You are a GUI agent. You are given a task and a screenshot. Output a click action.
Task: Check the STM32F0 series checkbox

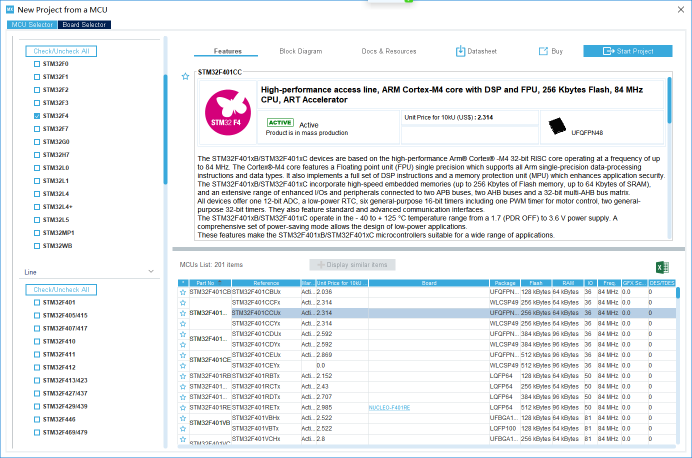pyautogui.click(x=37, y=64)
